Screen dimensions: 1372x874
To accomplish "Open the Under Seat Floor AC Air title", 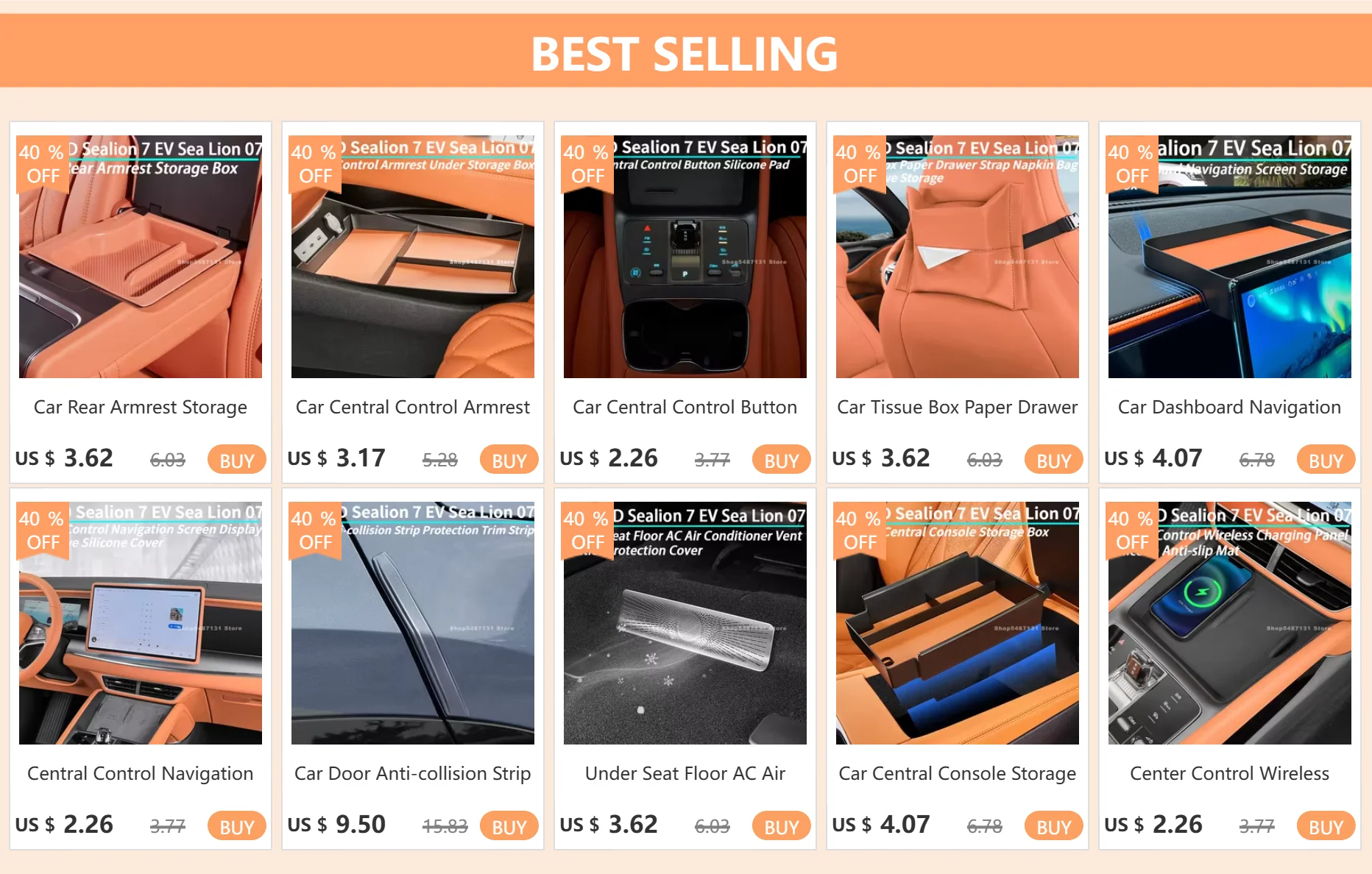I will tap(685, 773).
